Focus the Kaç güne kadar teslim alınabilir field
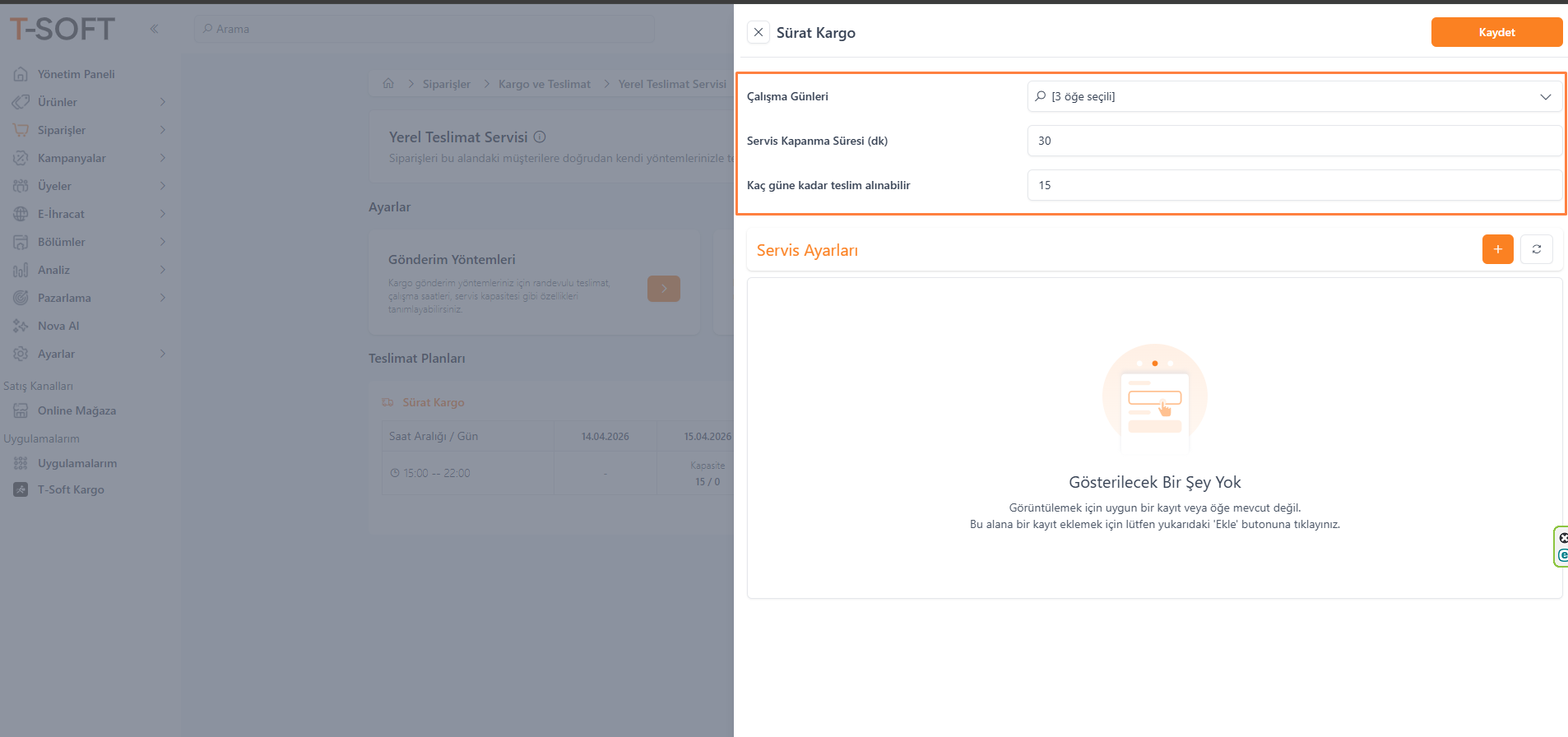 click(x=1294, y=185)
